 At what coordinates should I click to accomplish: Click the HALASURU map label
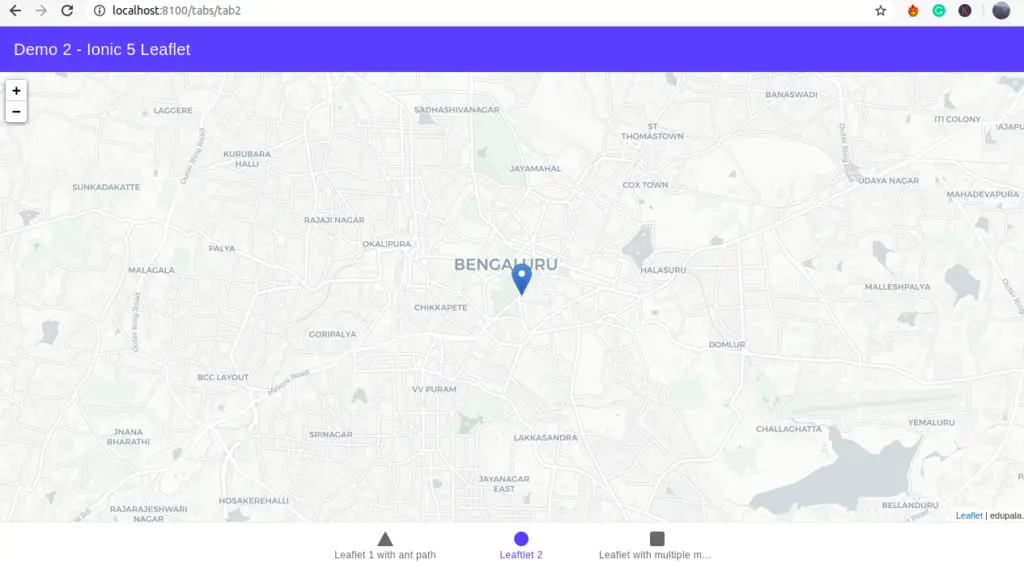663,270
